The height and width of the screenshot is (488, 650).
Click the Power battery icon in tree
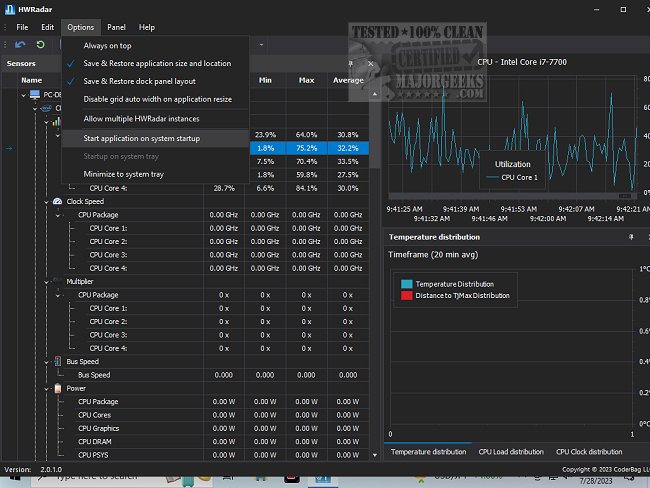(x=56, y=388)
